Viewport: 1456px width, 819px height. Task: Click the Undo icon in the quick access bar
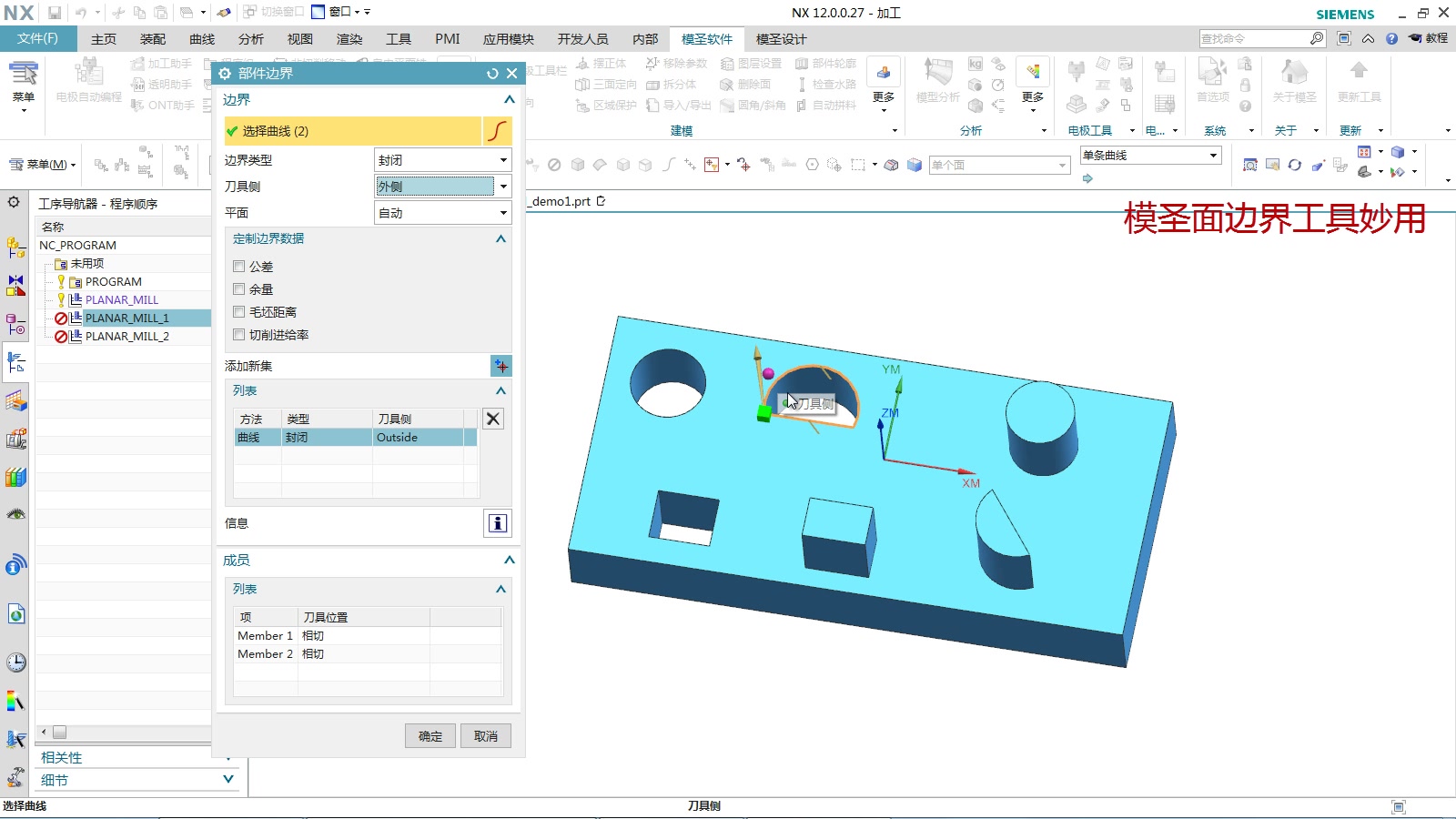(x=81, y=13)
